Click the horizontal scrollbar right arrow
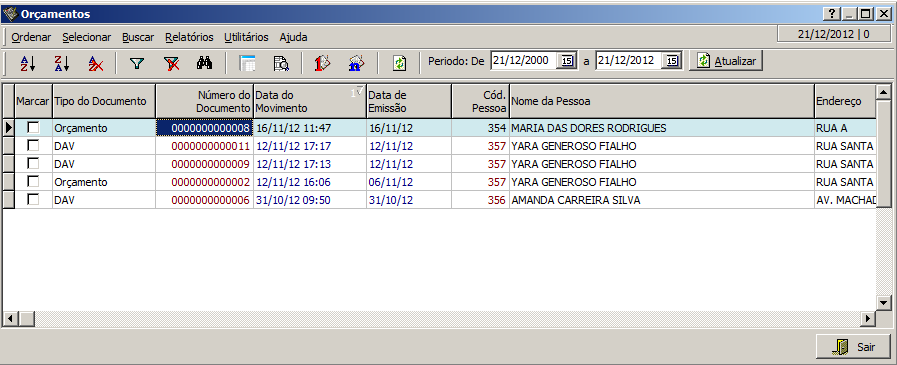Screen dimensions: 897x365 [868, 319]
